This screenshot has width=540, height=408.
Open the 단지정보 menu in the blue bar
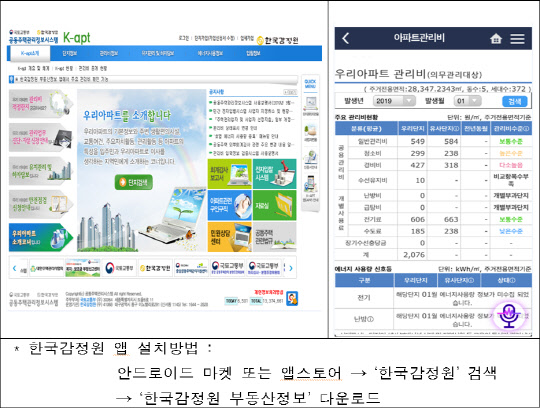coord(70,53)
